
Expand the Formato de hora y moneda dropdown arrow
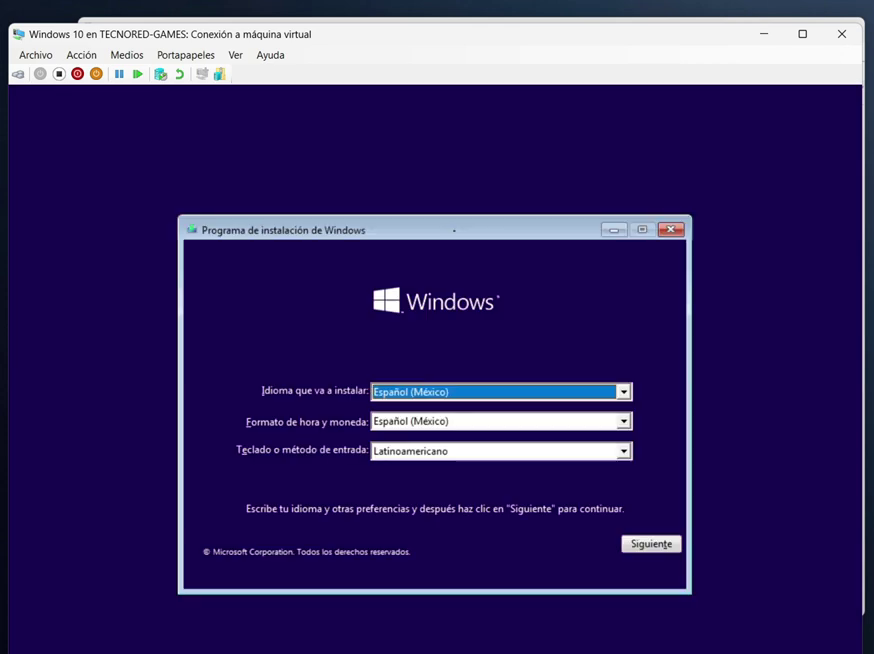[x=624, y=422]
